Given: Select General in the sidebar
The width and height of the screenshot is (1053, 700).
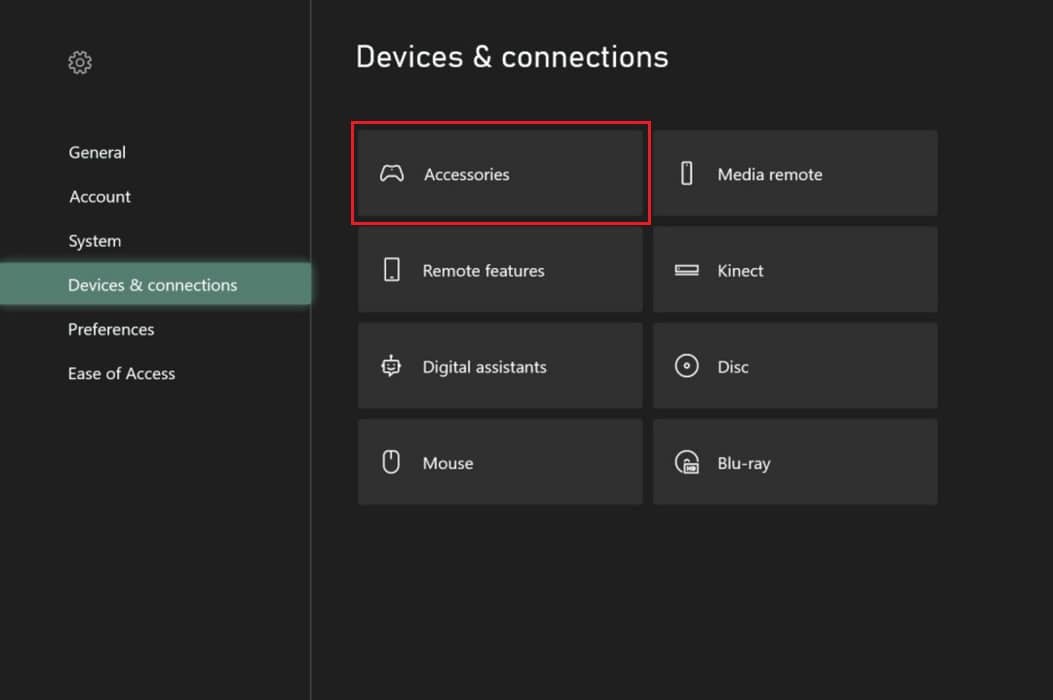Looking at the screenshot, I should tap(97, 152).
